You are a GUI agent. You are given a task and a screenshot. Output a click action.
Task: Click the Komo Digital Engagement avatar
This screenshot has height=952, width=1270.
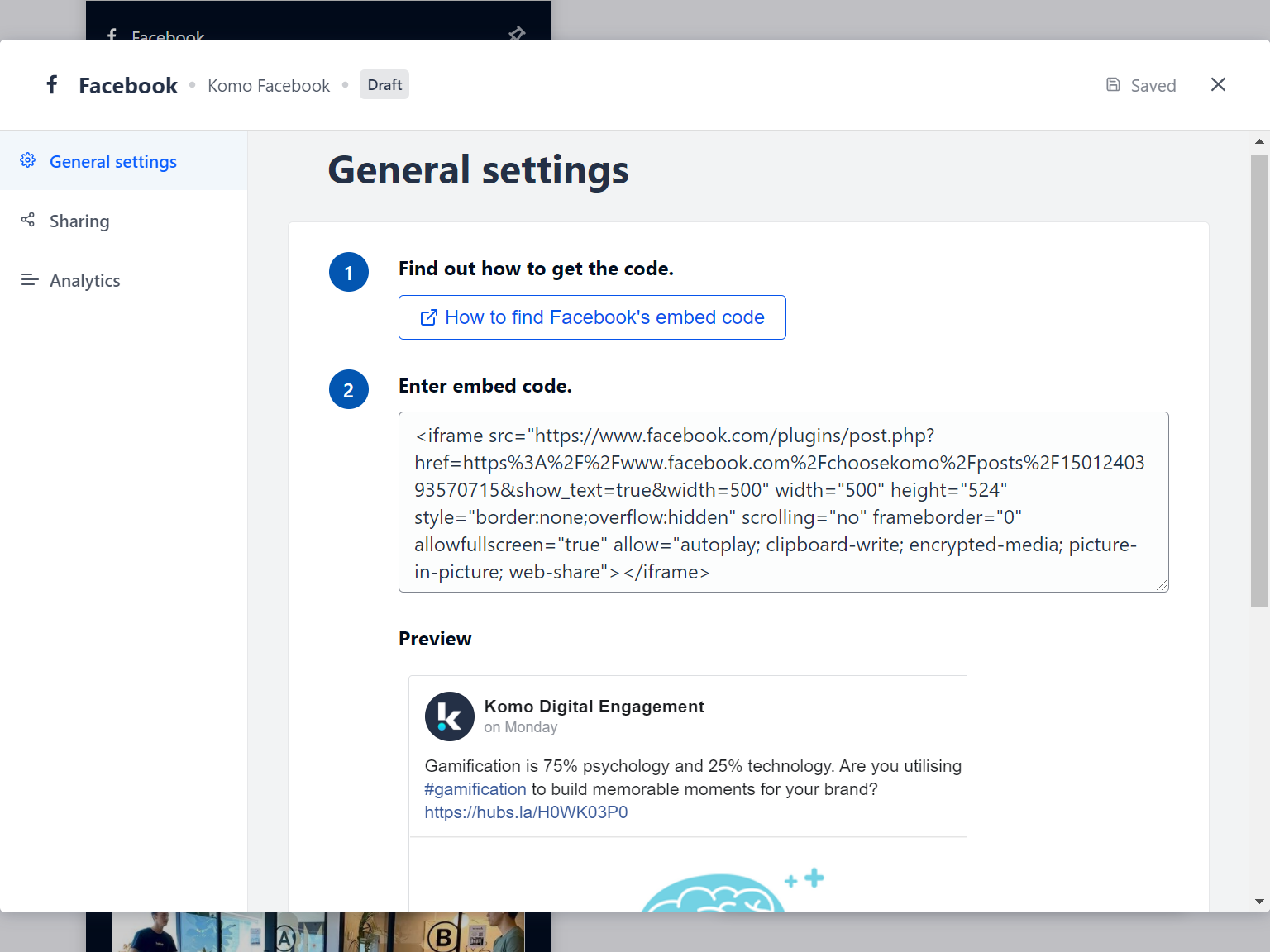point(449,716)
